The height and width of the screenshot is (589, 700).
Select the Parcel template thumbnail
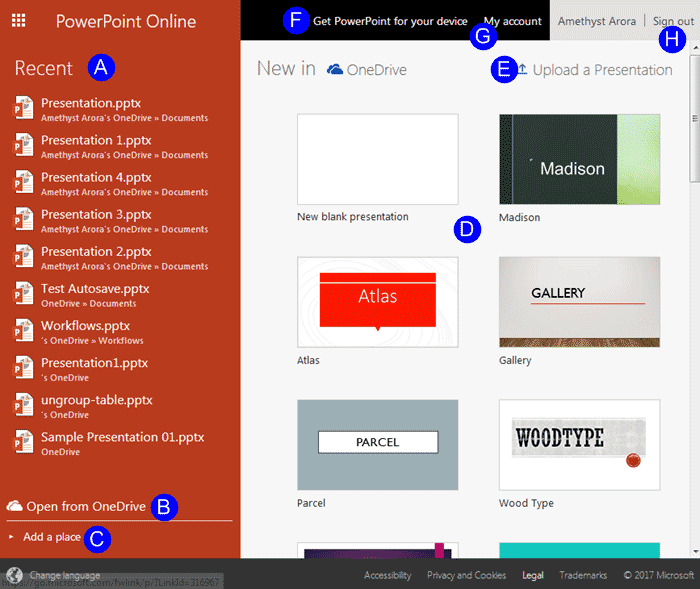click(x=378, y=445)
